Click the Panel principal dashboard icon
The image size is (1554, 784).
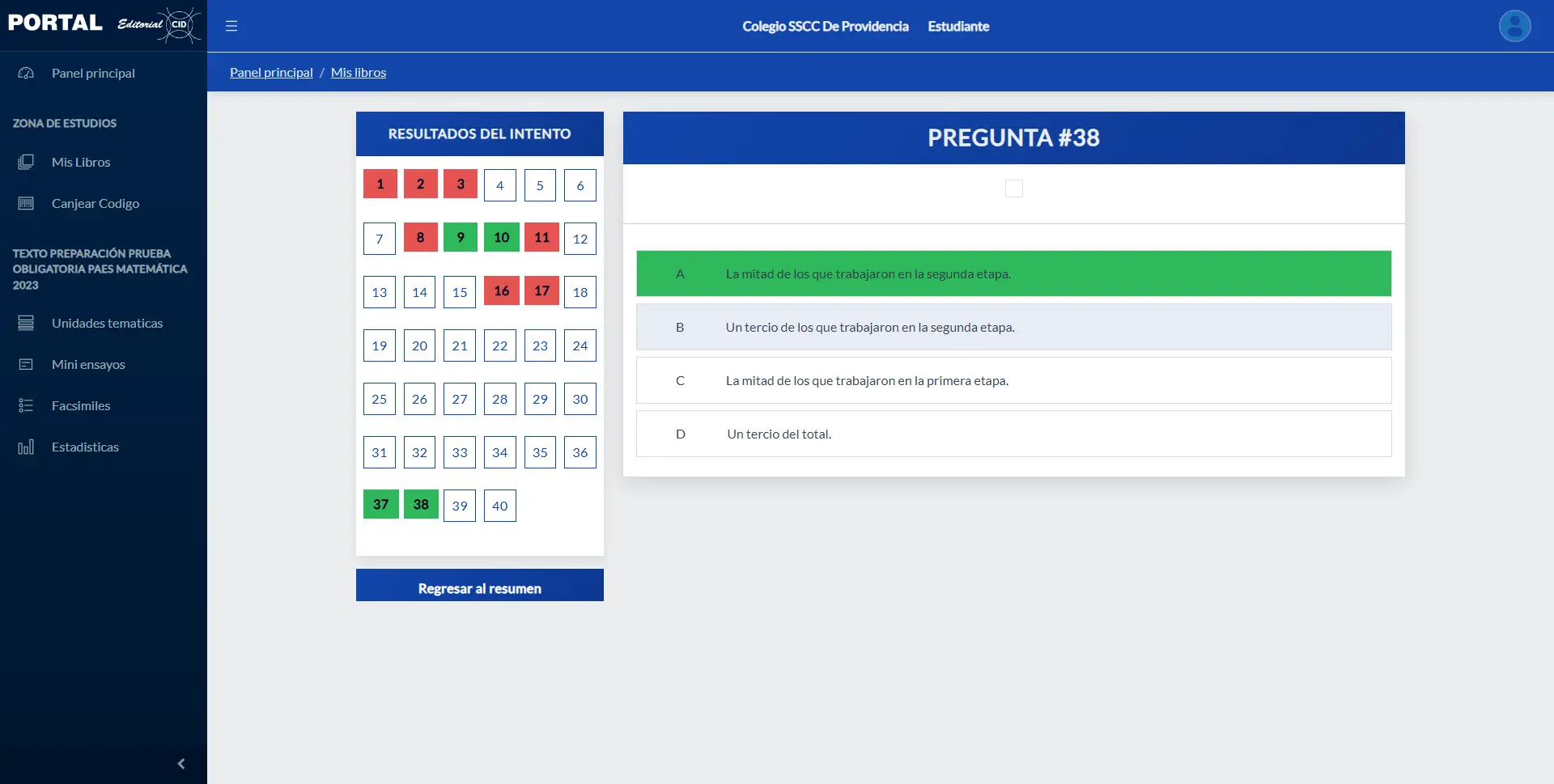click(26, 73)
